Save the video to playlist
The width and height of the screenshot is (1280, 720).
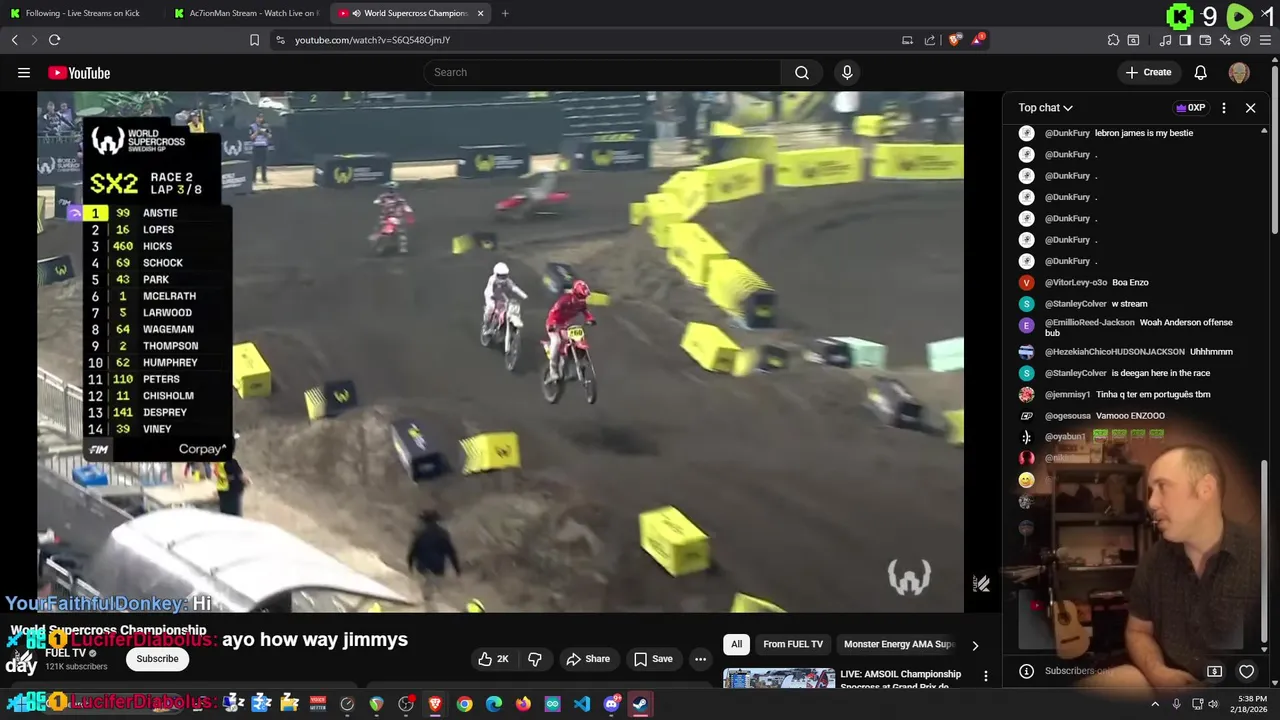pos(652,659)
